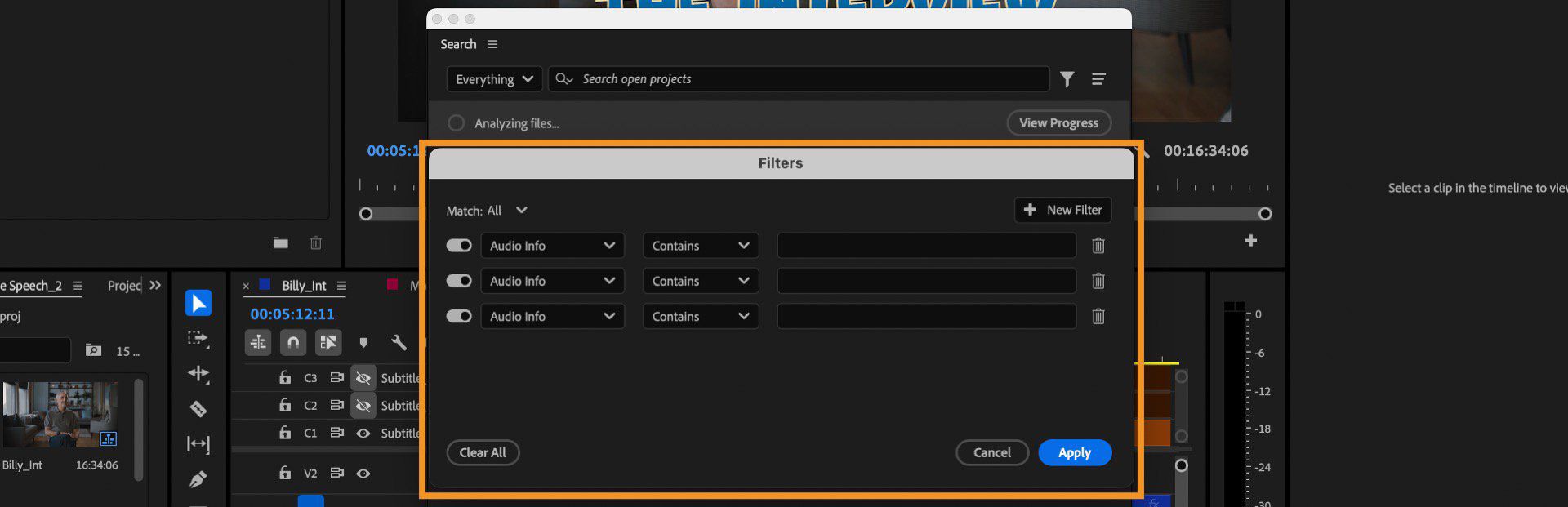Close the Billy_Int sequence tab
This screenshot has width=1568, height=507.
click(x=246, y=286)
